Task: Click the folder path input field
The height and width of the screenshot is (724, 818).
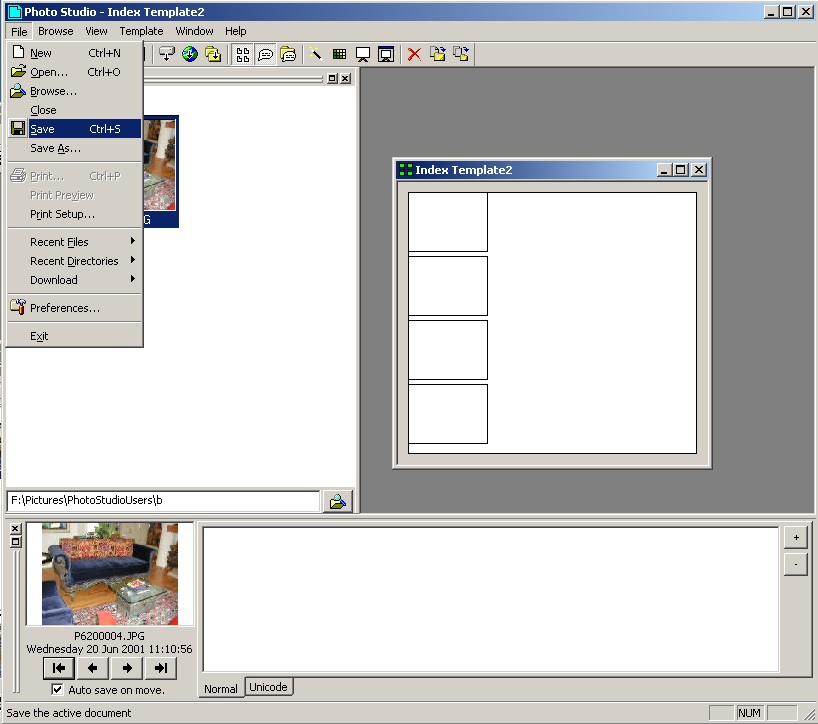Action: coord(163,501)
